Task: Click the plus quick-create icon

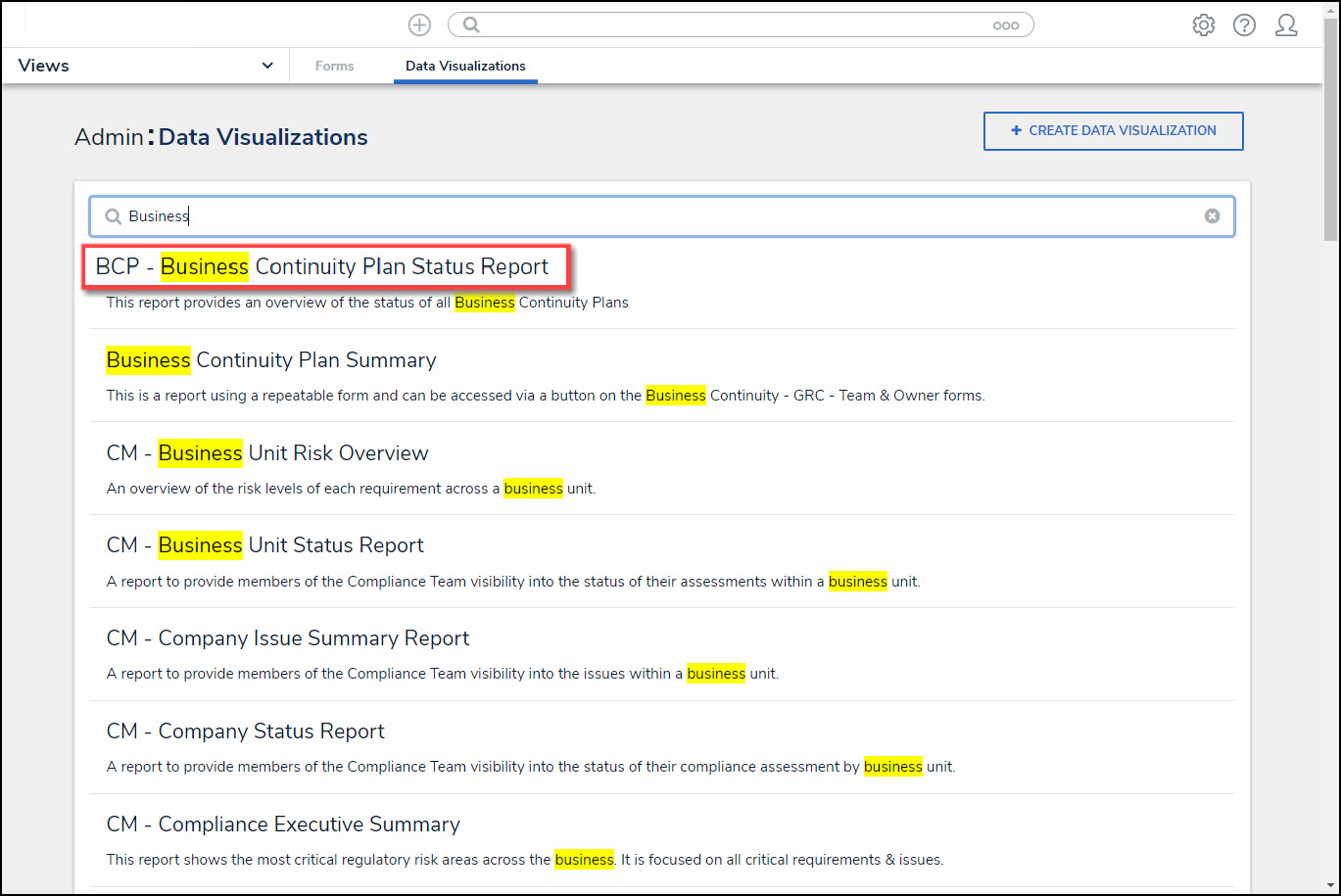Action: 419,25
